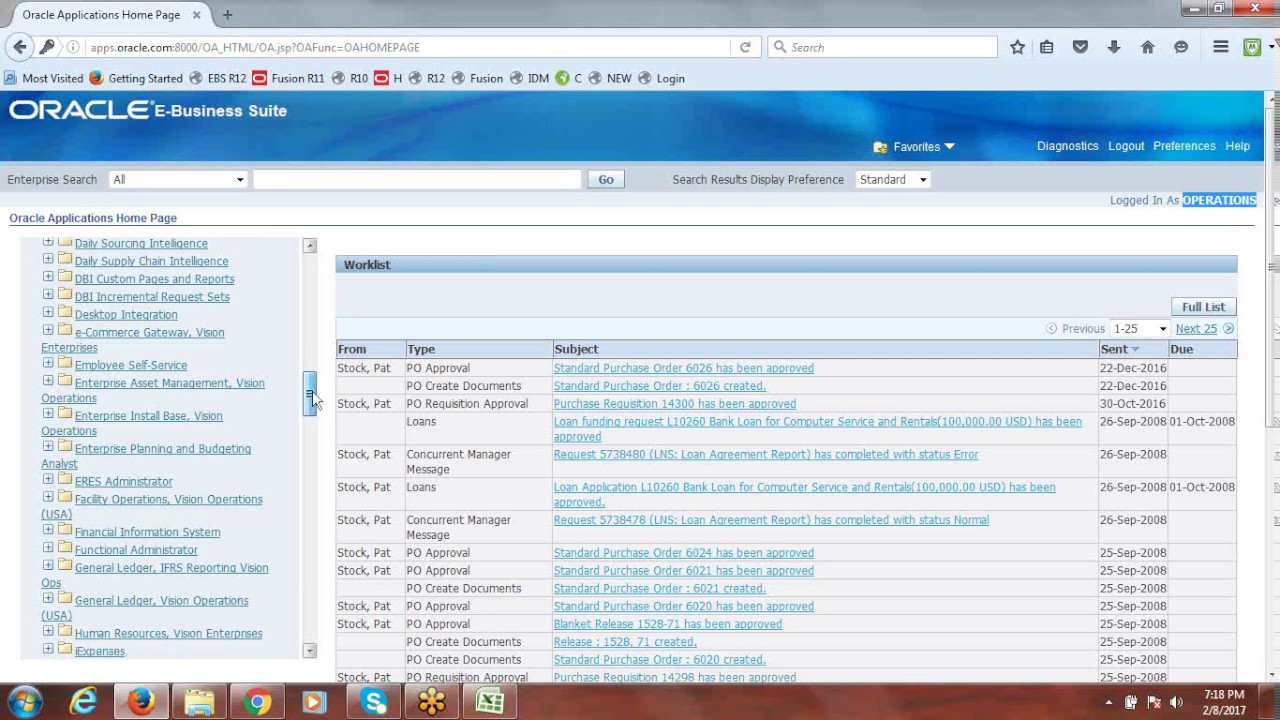Viewport: 1280px width, 720px height.
Task: Click the Full List button
Action: tap(1203, 307)
